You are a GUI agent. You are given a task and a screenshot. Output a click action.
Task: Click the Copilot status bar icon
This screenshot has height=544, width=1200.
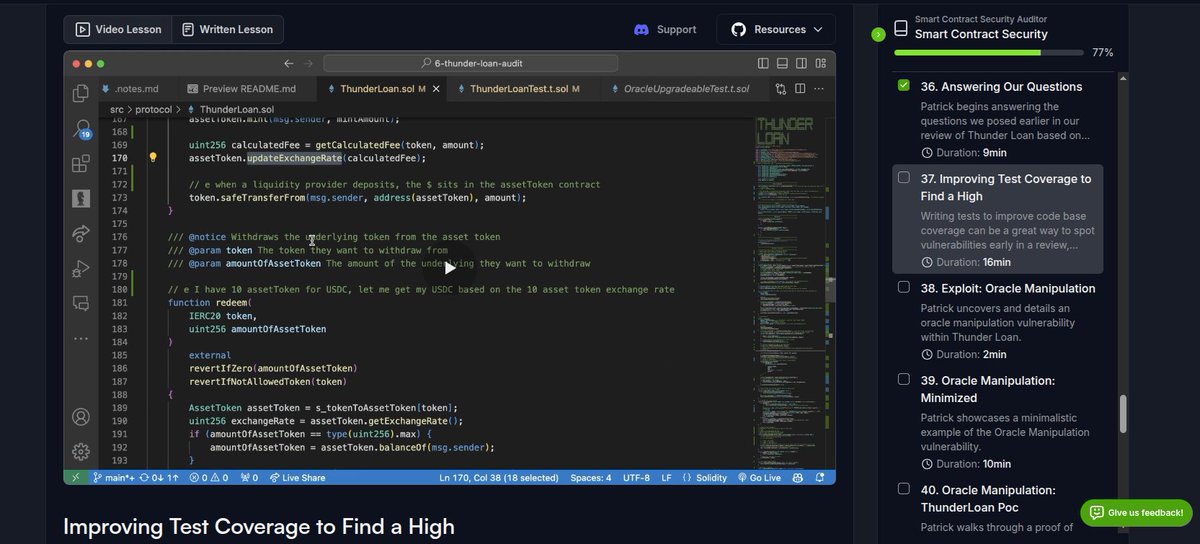click(800, 478)
